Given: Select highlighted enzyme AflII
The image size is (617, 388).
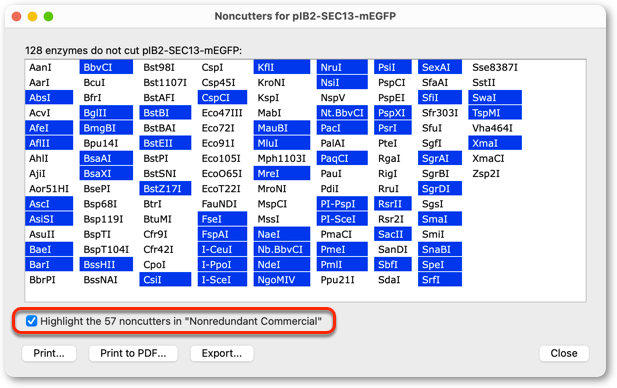Looking at the screenshot, I should 49,143.
